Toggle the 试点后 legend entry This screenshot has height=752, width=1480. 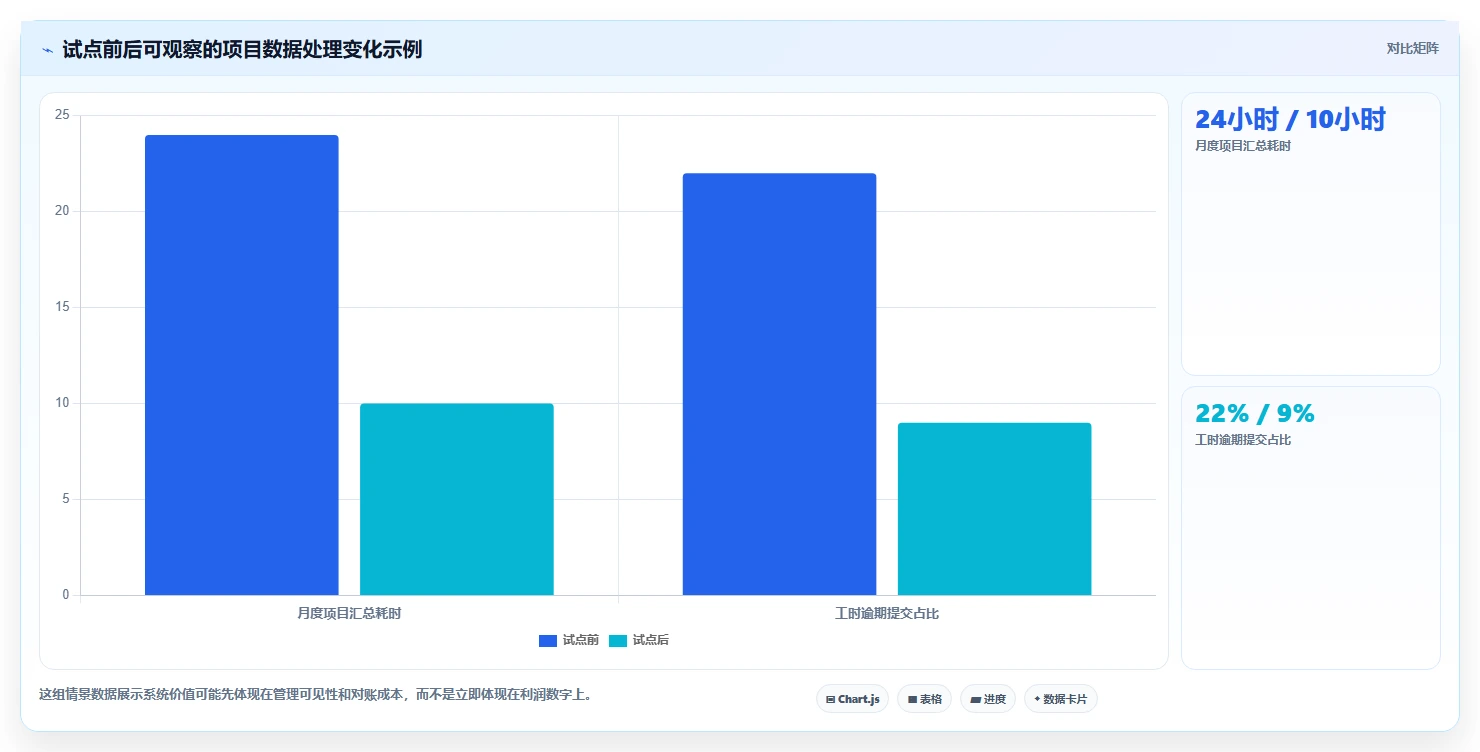click(x=639, y=640)
